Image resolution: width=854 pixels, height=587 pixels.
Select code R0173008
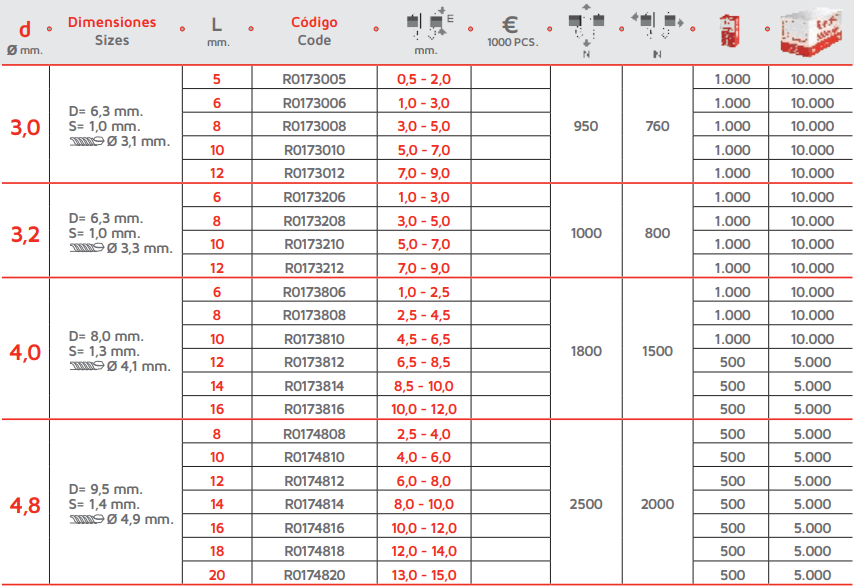pos(314,126)
